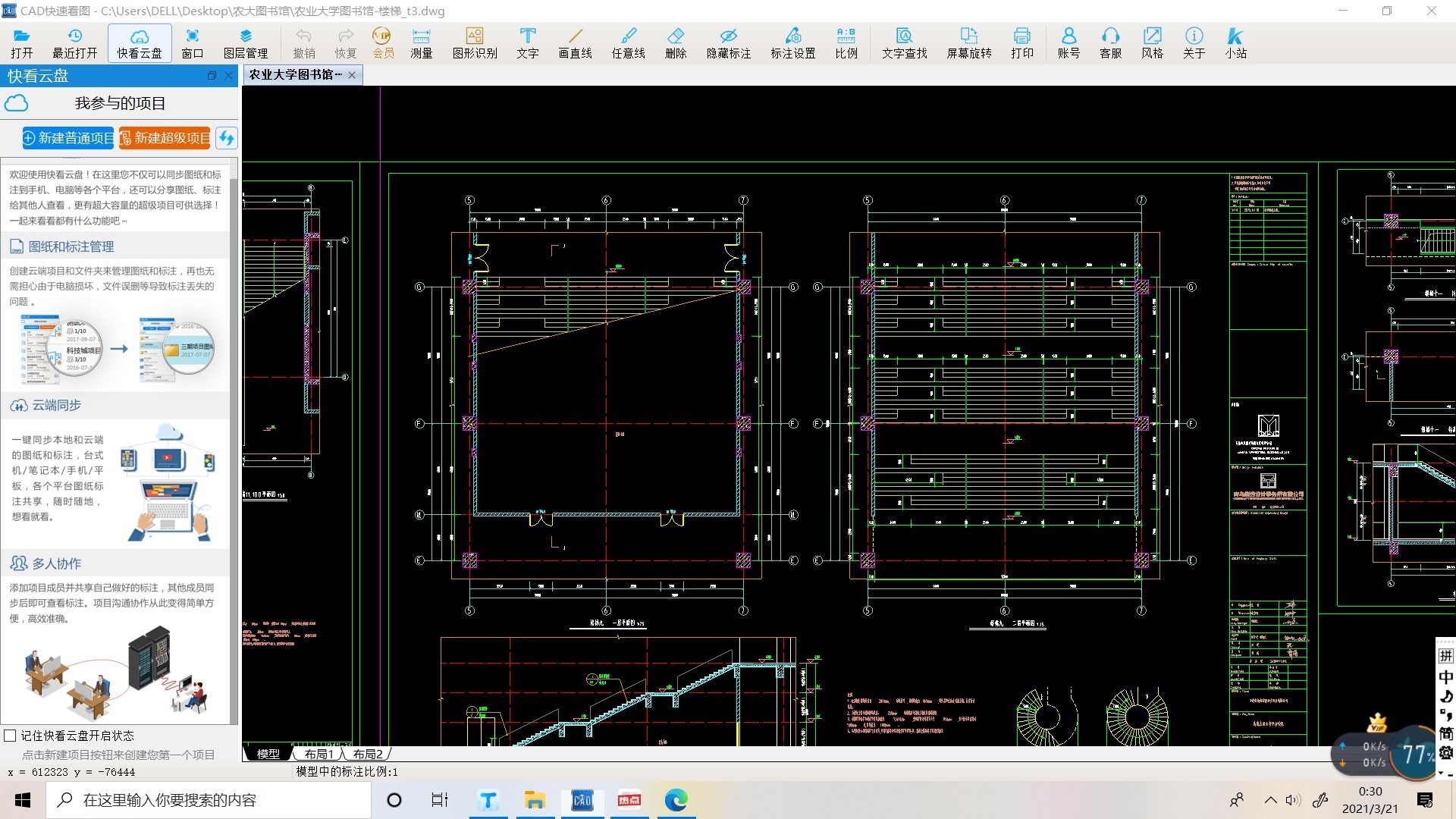Select the 文字 text tool

[x=528, y=43]
